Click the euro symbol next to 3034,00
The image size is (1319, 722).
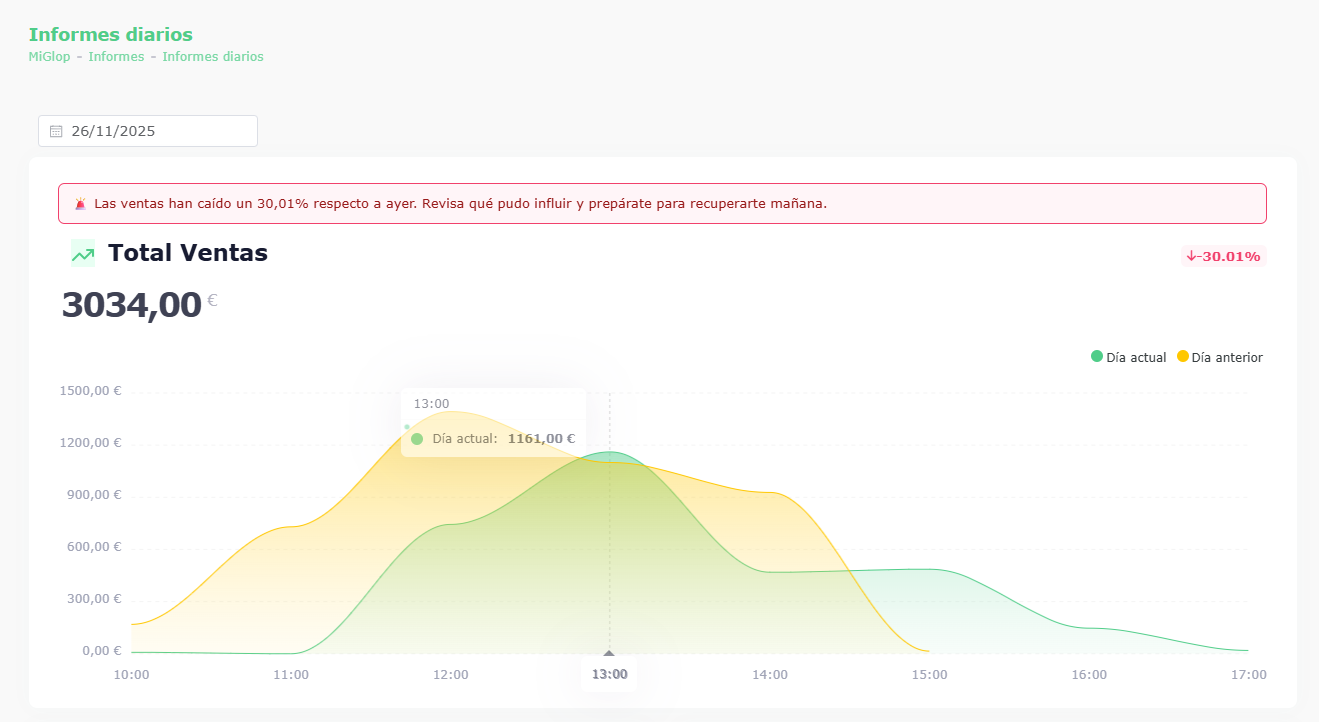[x=212, y=300]
